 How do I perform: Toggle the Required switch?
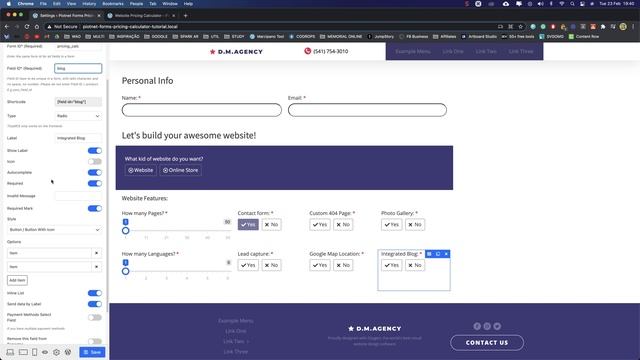click(95, 183)
